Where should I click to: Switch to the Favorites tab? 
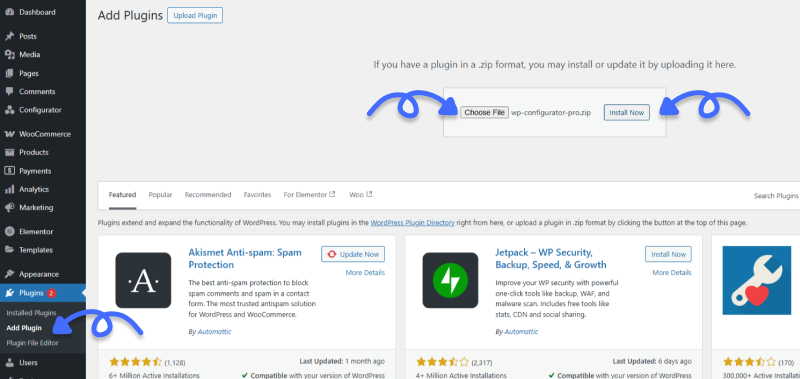(x=258, y=195)
